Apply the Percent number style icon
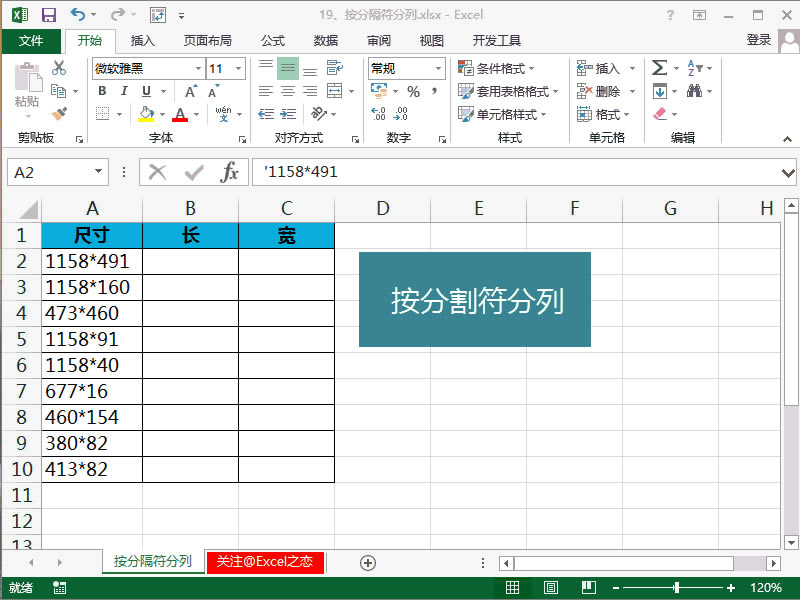This screenshot has height=600, width=800. click(413, 91)
